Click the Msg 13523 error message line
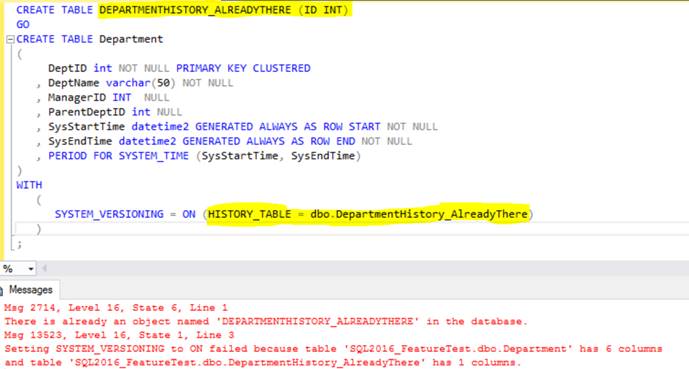The image size is (689, 369). click(119, 335)
